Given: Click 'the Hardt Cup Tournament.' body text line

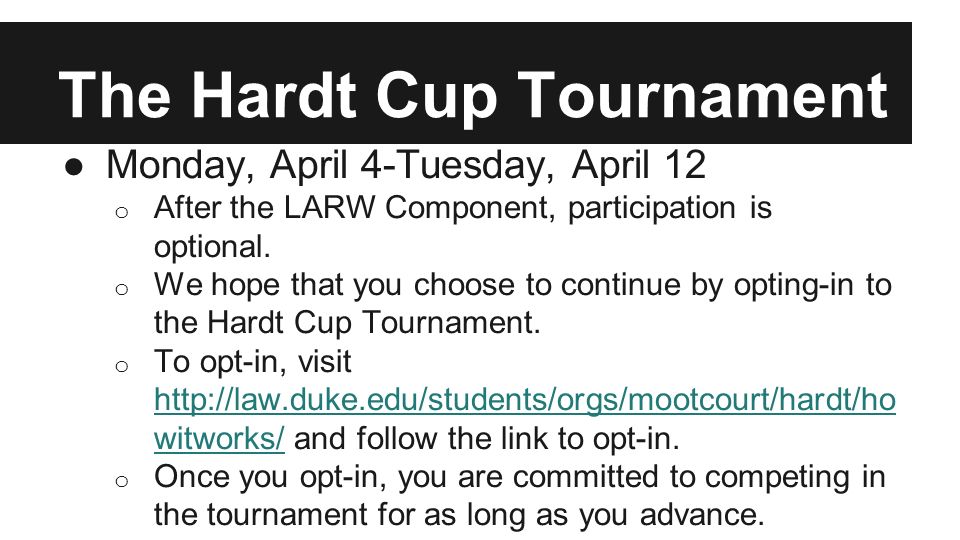Looking at the screenshot, I should tap(347, 323).
